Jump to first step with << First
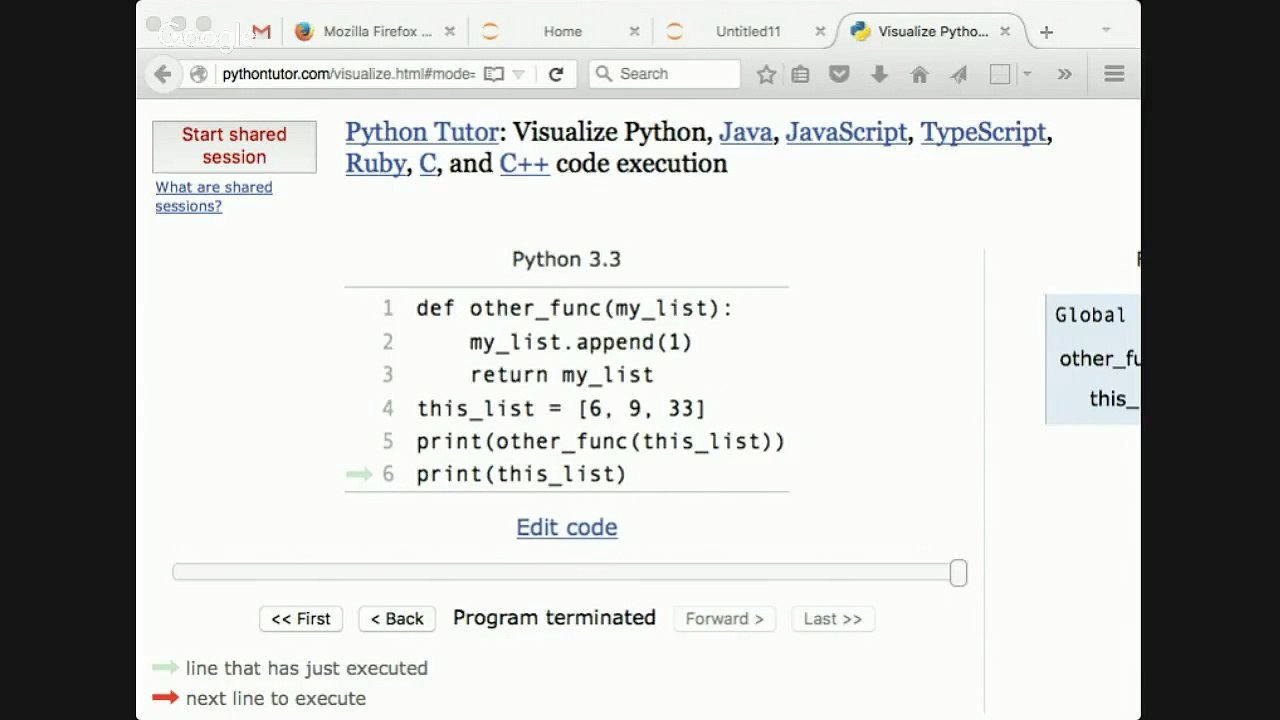This screenshot has height=720, width=1280. click(x=301, y=619)
